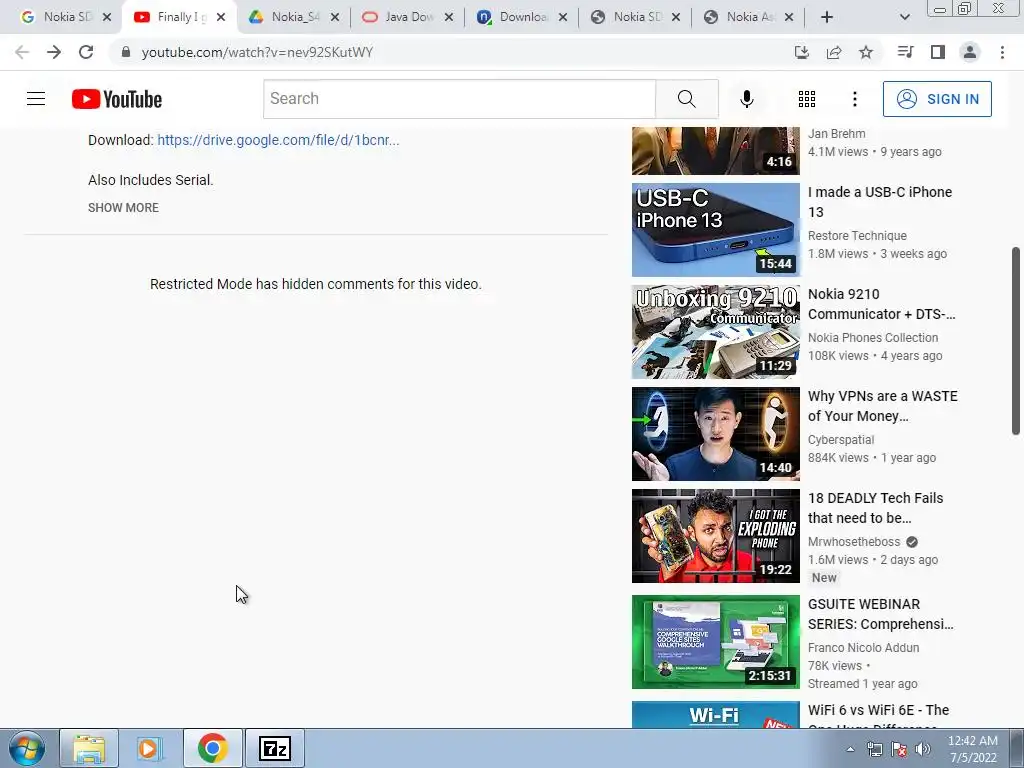Open the media control icon in Chrome toolbar
Screen dimensions: 1024x768
(x=905, y=52)
